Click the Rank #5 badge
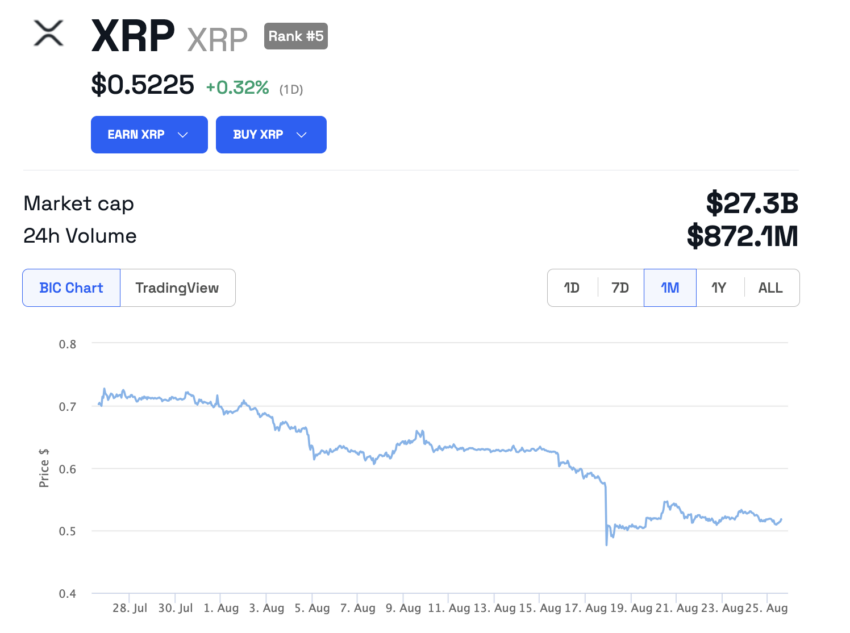The image size is (850, 633). [x=295, y=35]
